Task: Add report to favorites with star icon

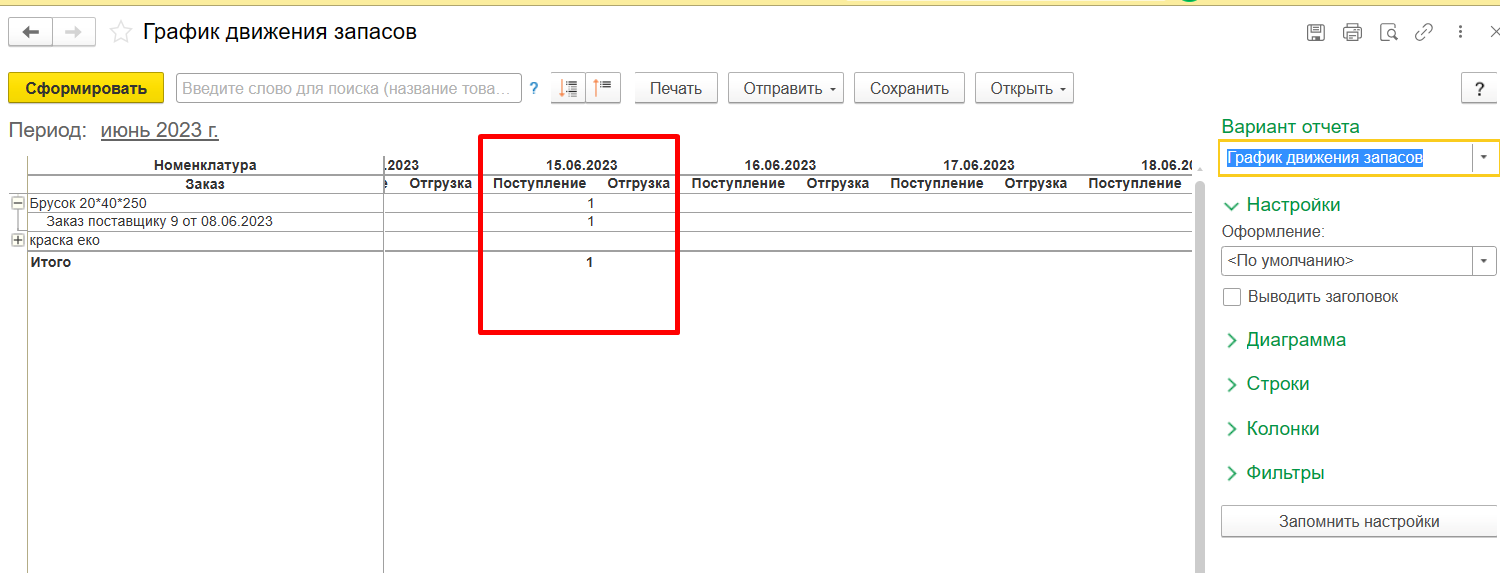Action: coord(121,32)
